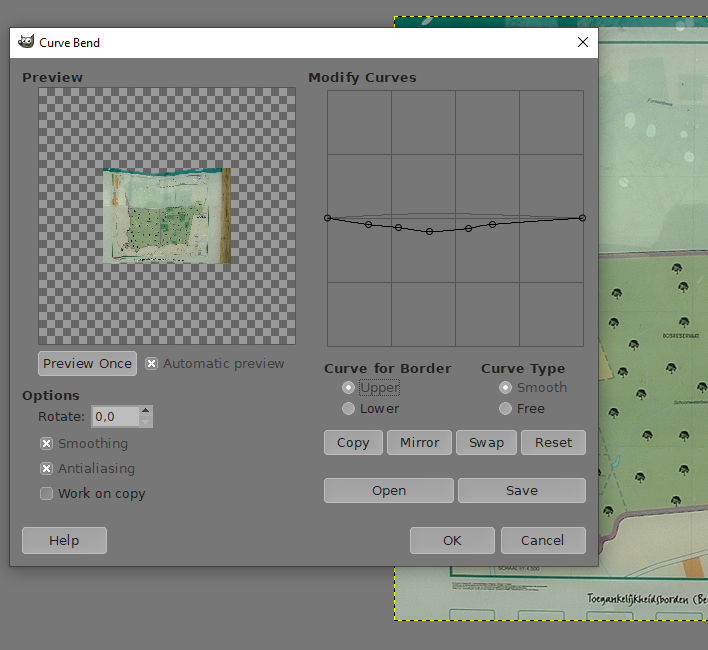Click the Swap curves button
708x650 pixels.
coord(486,442)
